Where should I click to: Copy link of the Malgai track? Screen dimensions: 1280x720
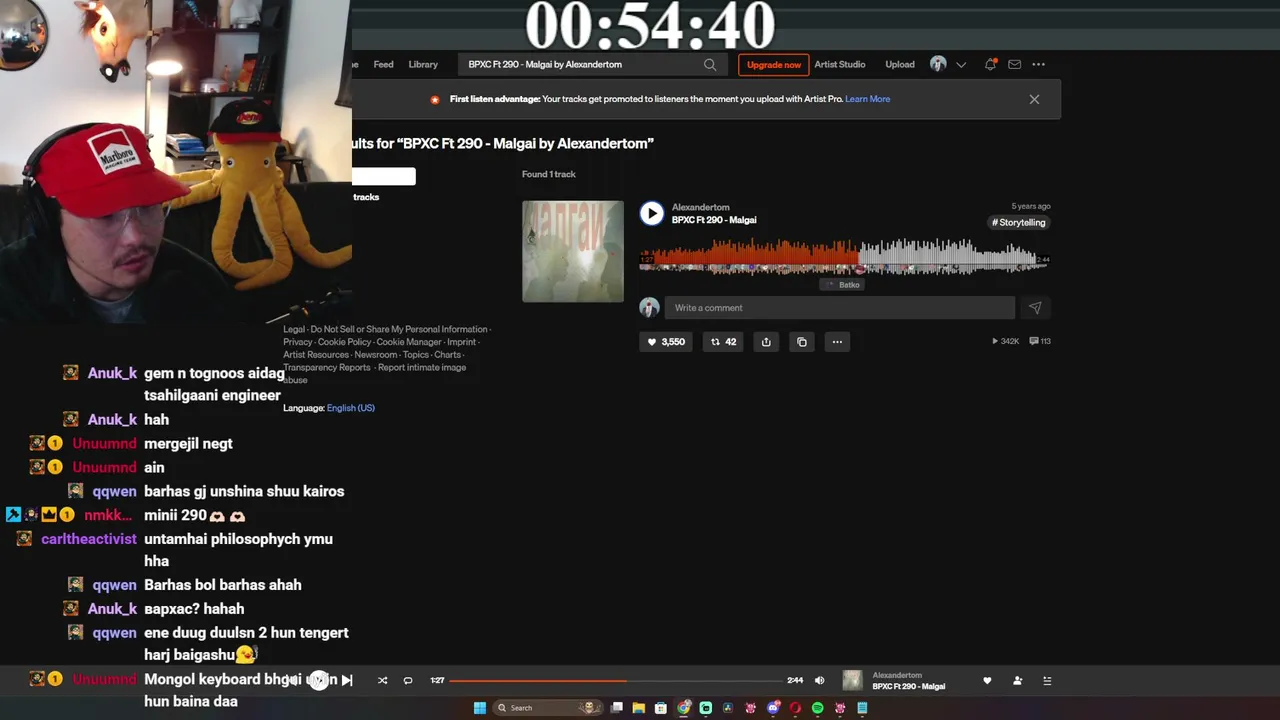point(802,342)
